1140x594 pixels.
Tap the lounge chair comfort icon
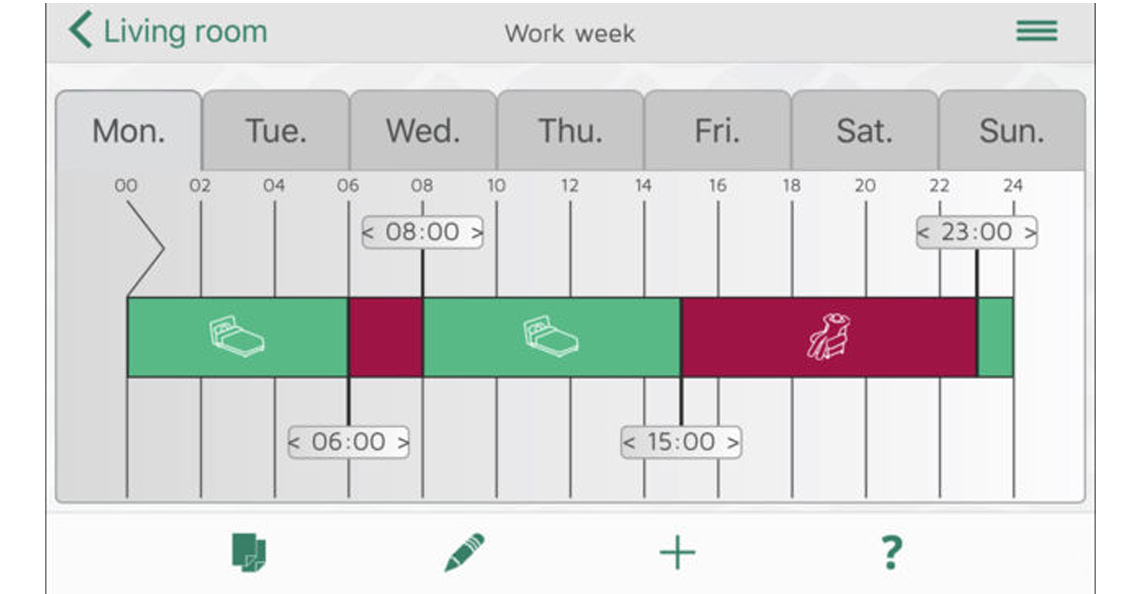click(x=829, y=337)
